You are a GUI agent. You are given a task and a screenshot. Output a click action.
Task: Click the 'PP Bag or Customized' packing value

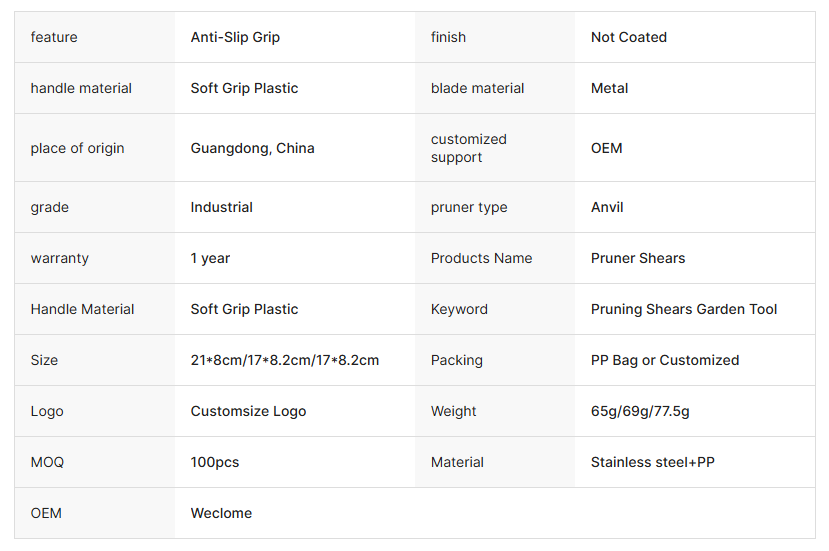pyautogui.click(x=665, y=360)
